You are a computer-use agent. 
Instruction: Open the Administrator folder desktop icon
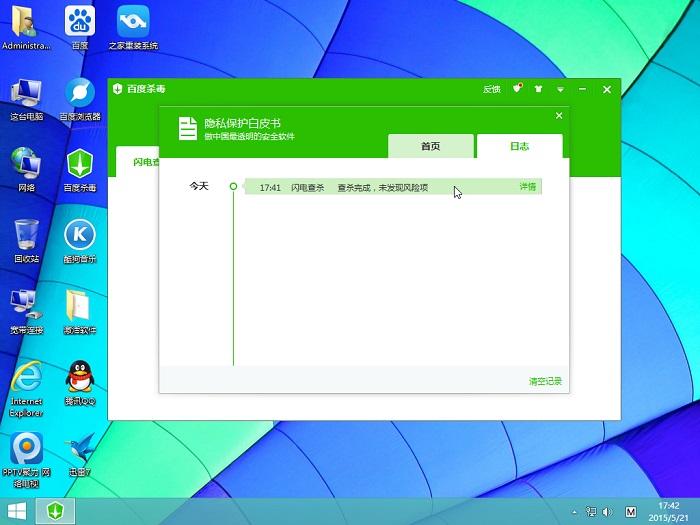(x=25, y=28)
